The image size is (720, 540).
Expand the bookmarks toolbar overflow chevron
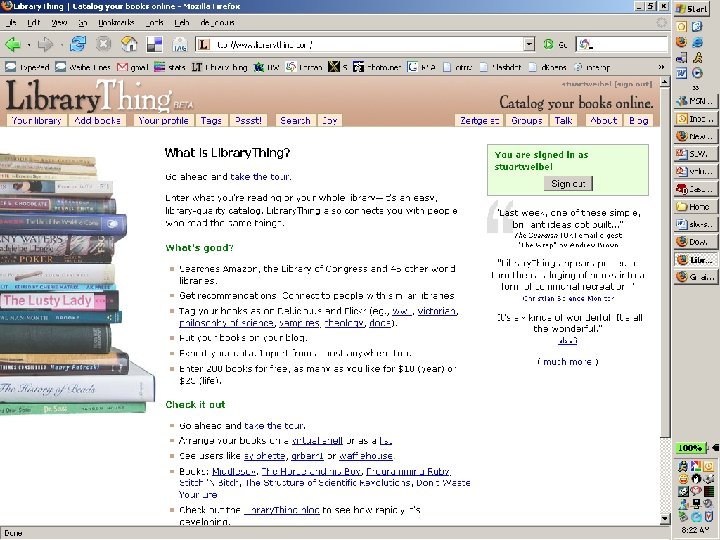(661, 67)
